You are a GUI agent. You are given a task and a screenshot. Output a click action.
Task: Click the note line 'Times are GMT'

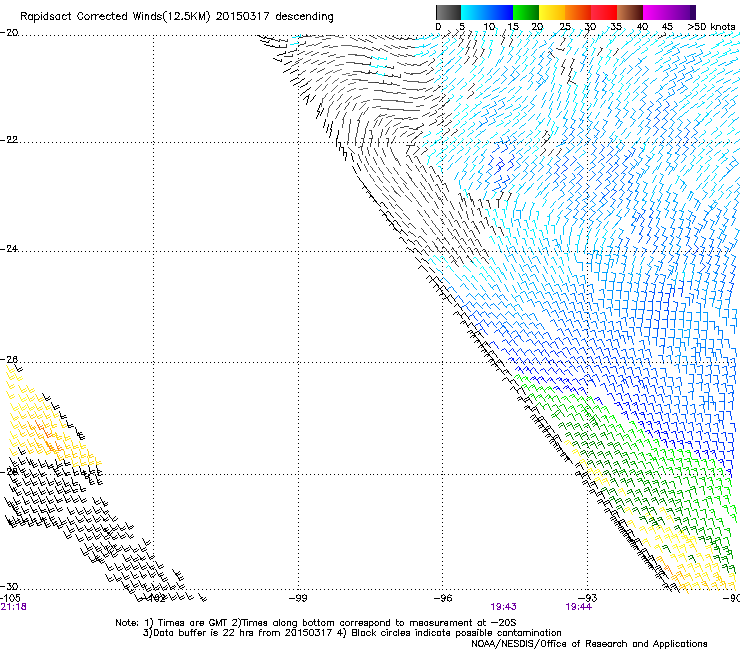(x=192, y=623)
